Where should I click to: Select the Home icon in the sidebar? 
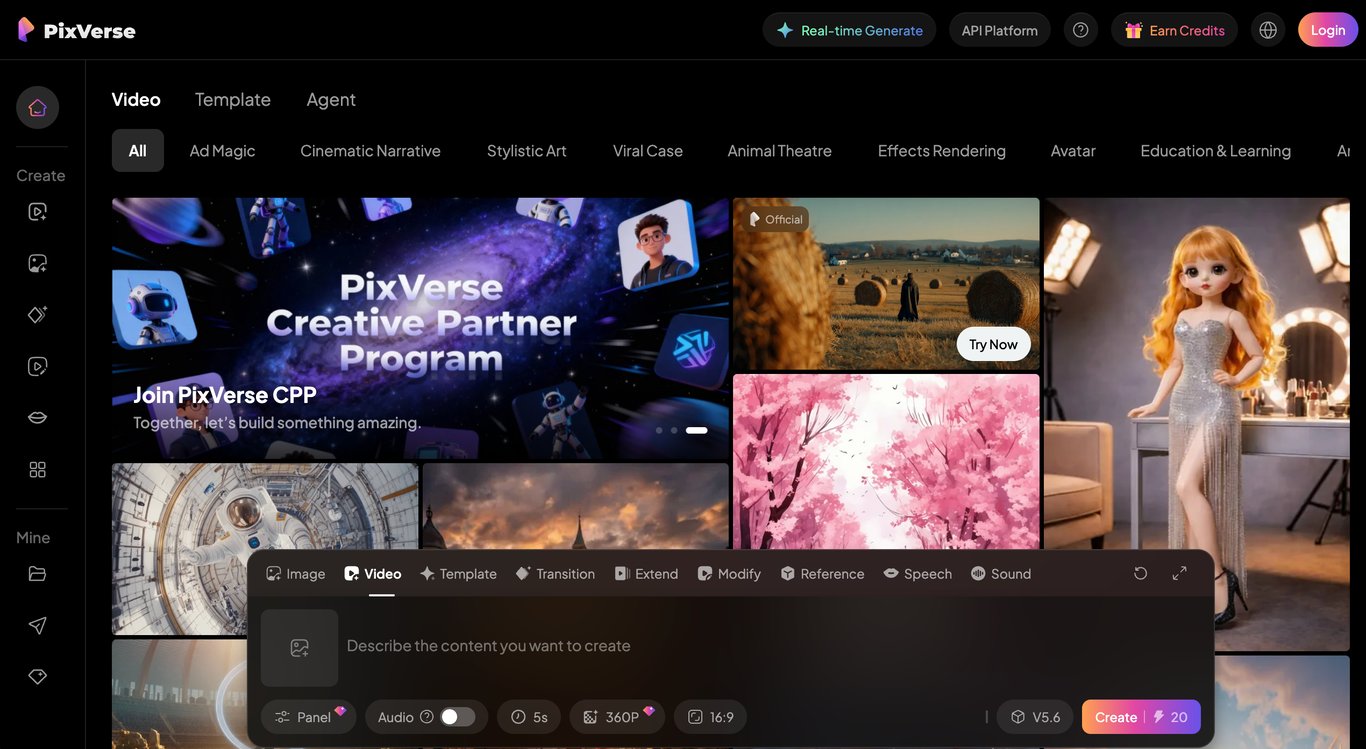tap(36, 106)
